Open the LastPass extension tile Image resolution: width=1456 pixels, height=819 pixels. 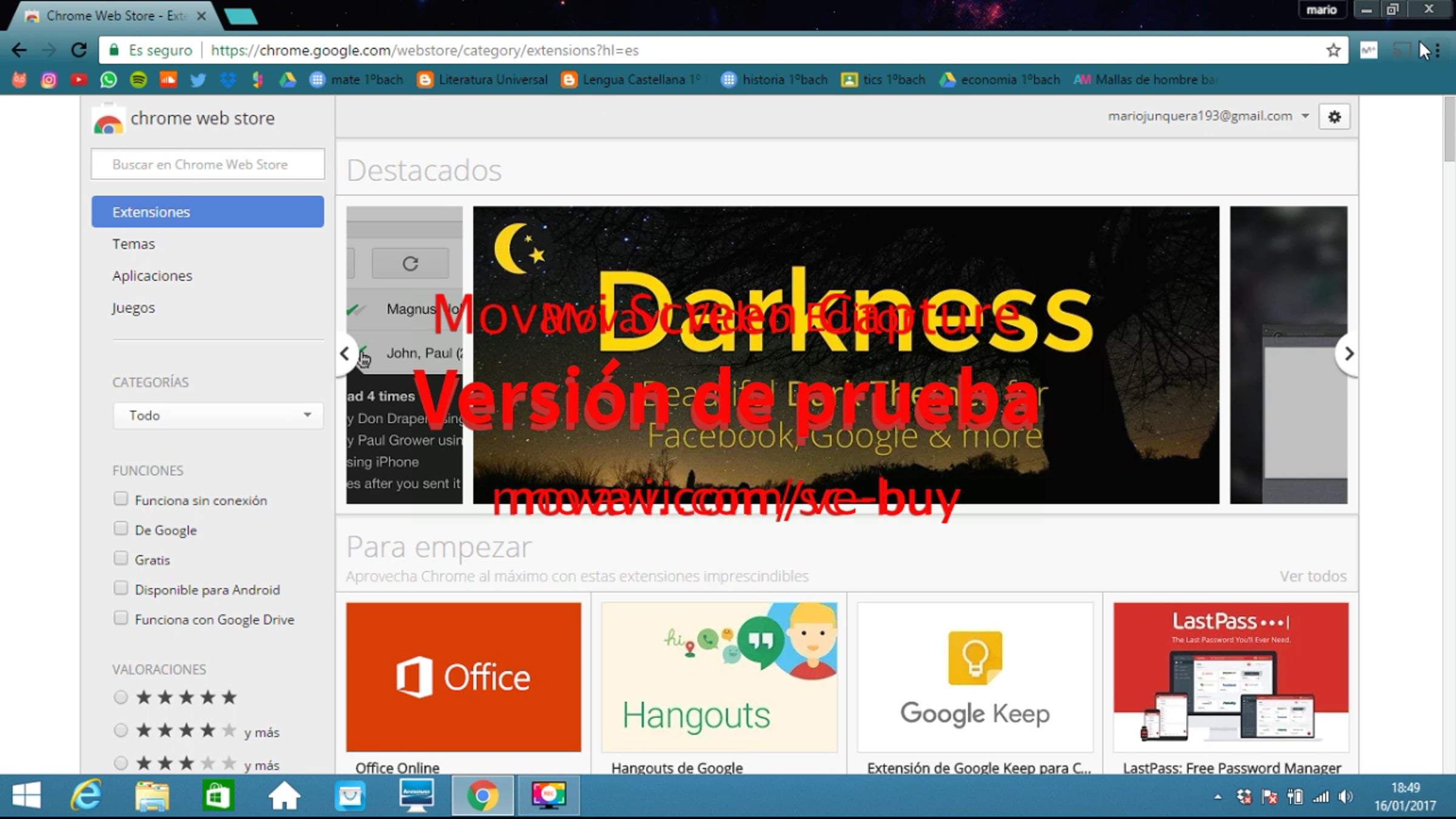click(x=1231, y=677)
